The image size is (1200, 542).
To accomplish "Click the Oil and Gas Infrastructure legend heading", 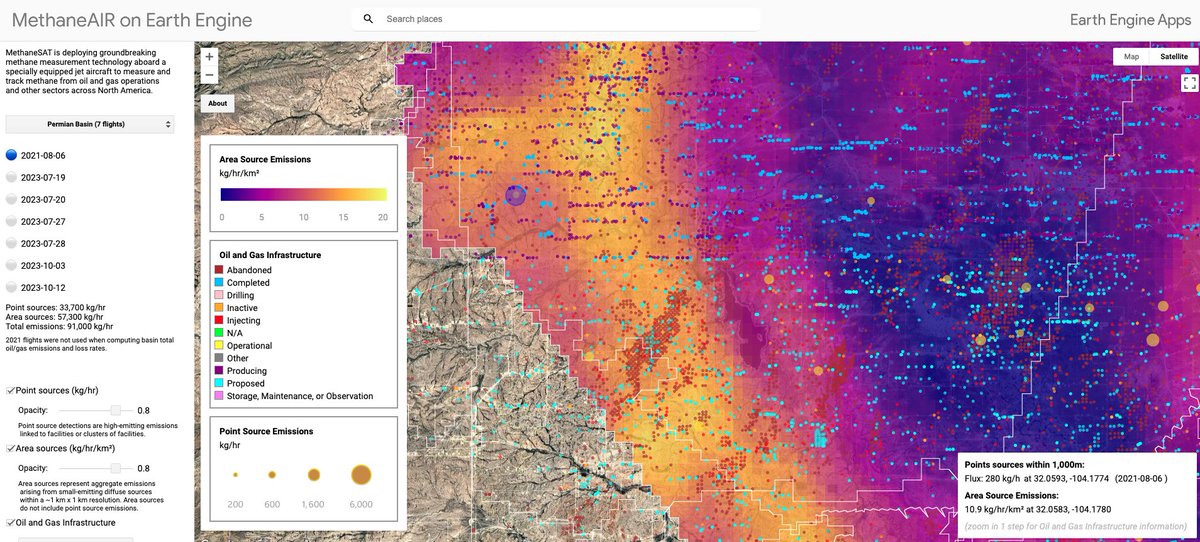I will 270,255.
